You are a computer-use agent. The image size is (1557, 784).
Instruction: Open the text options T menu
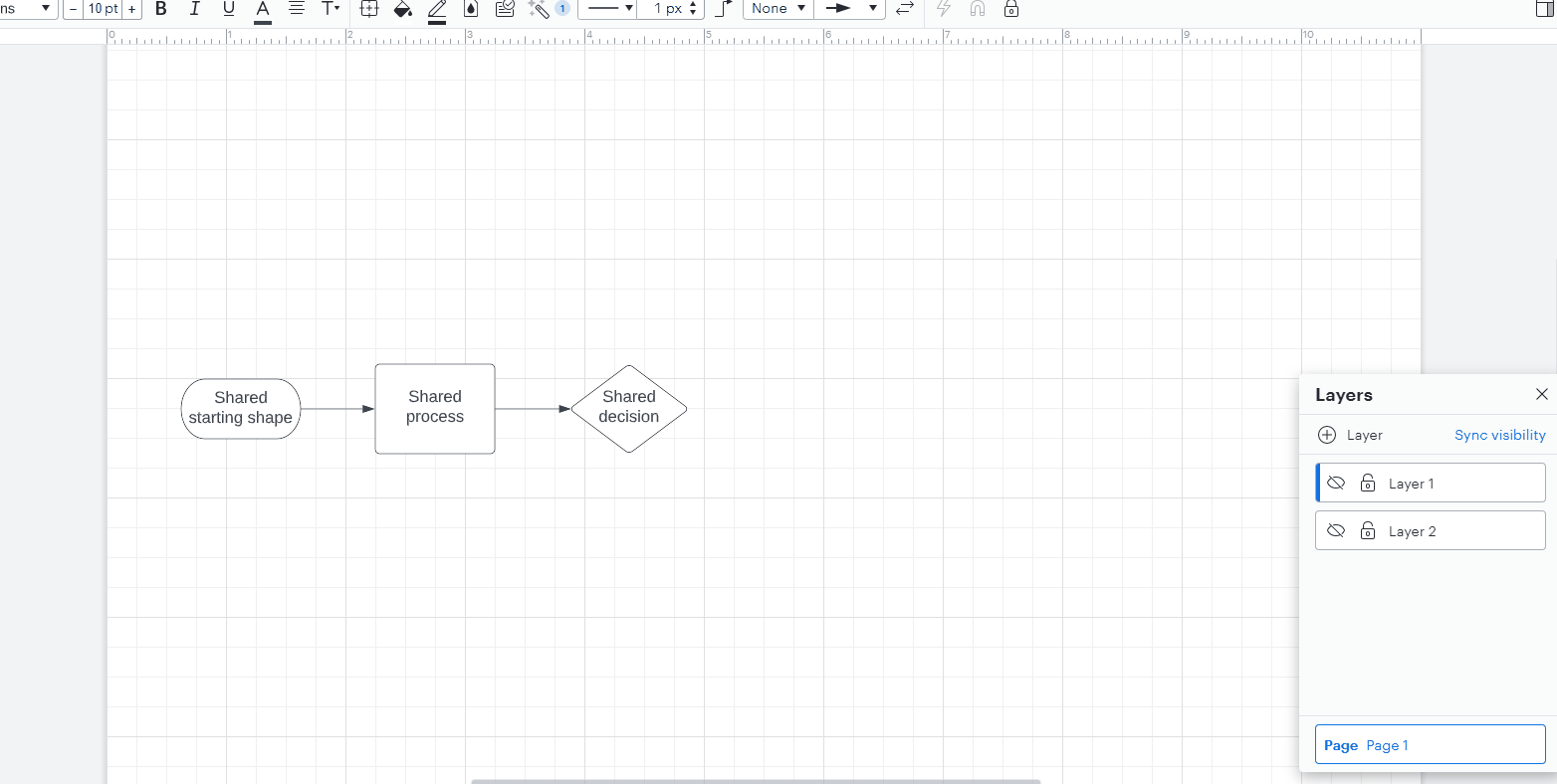tap(331, 9)
